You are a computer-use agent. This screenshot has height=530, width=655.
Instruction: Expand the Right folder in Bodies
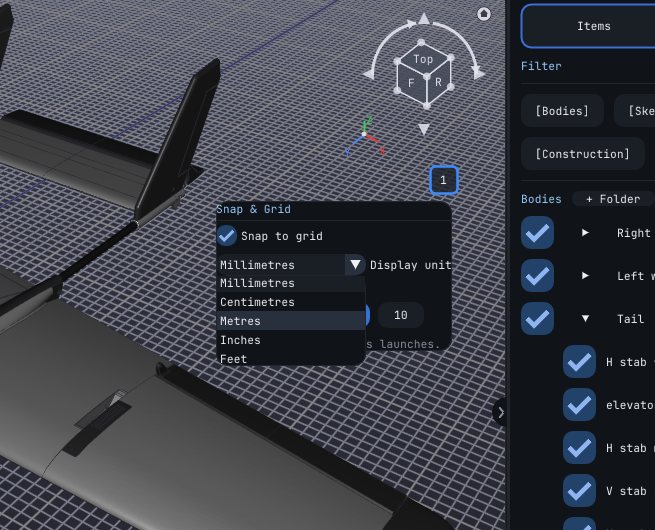tap(585, 233)
